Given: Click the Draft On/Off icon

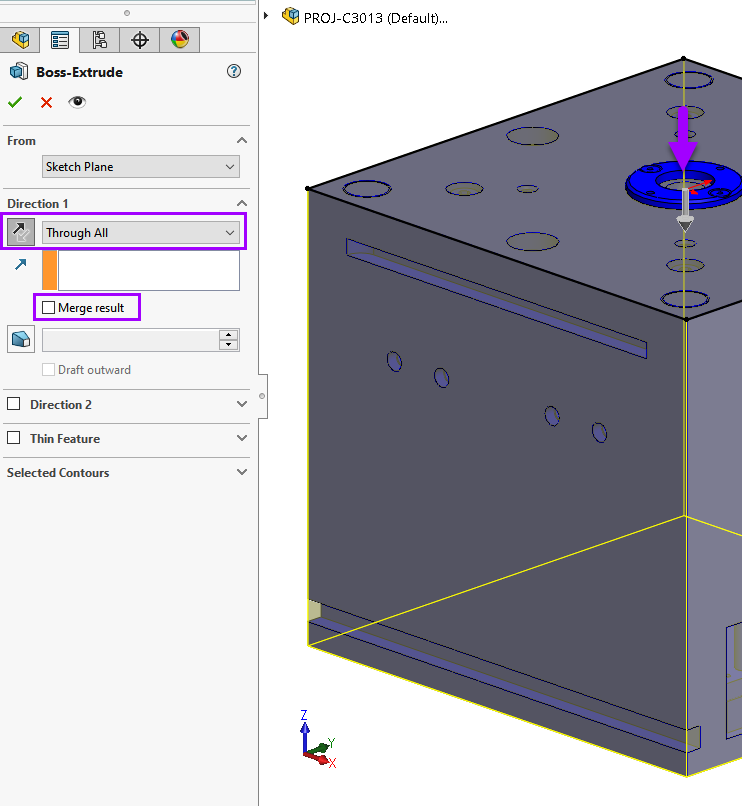Looking at the screenshot, I should (19, 339).
